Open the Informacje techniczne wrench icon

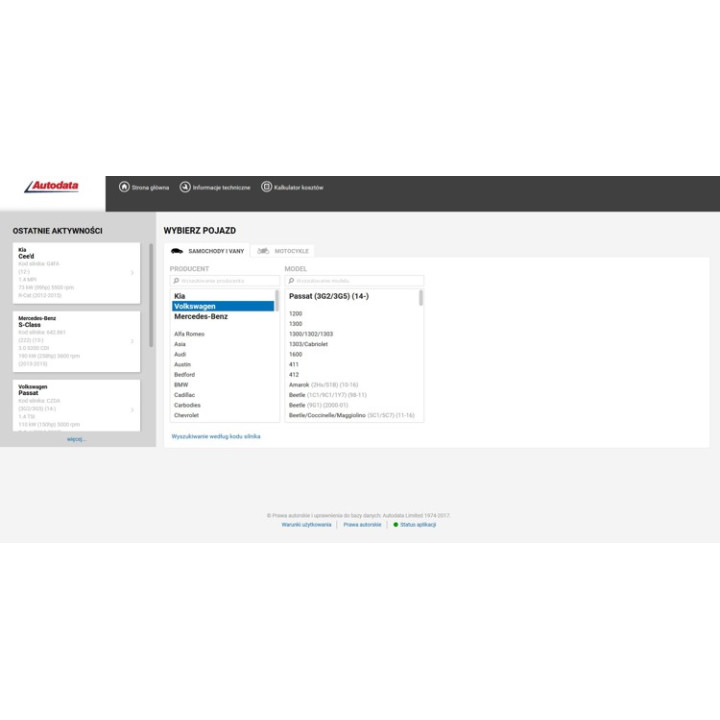point(185,187)
